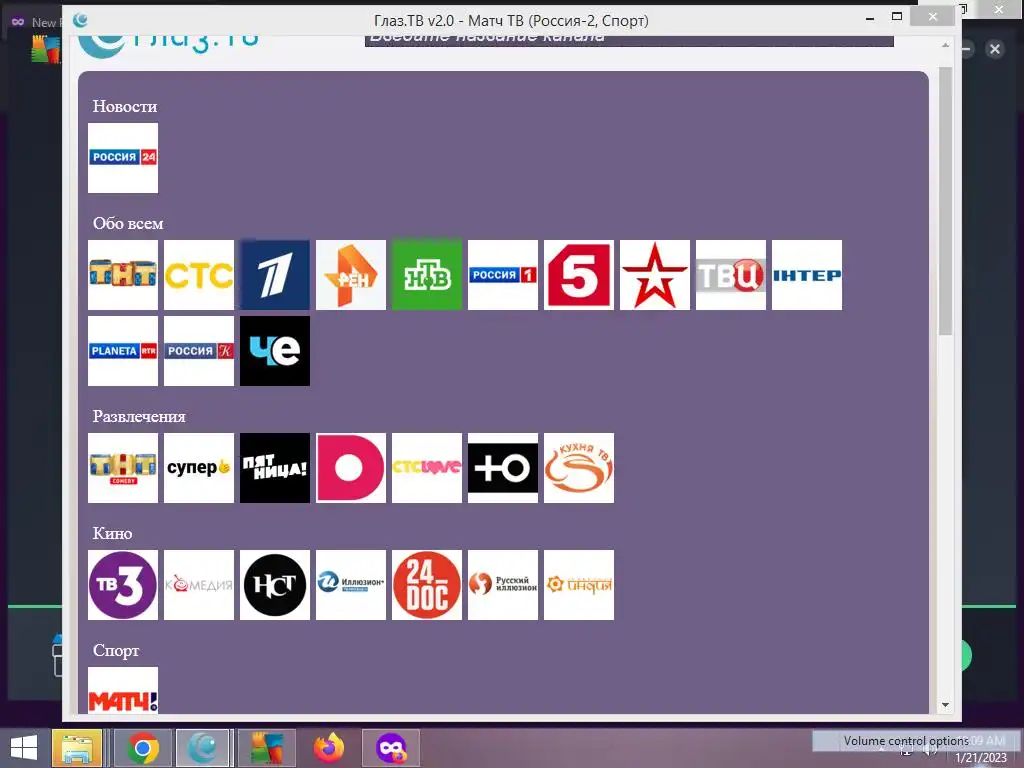Select the Че channel logo
The image size is (1024, 768).
[275, 351]
